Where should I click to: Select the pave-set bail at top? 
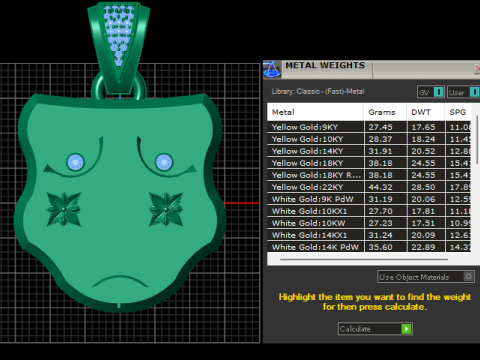tap(118, 47)
